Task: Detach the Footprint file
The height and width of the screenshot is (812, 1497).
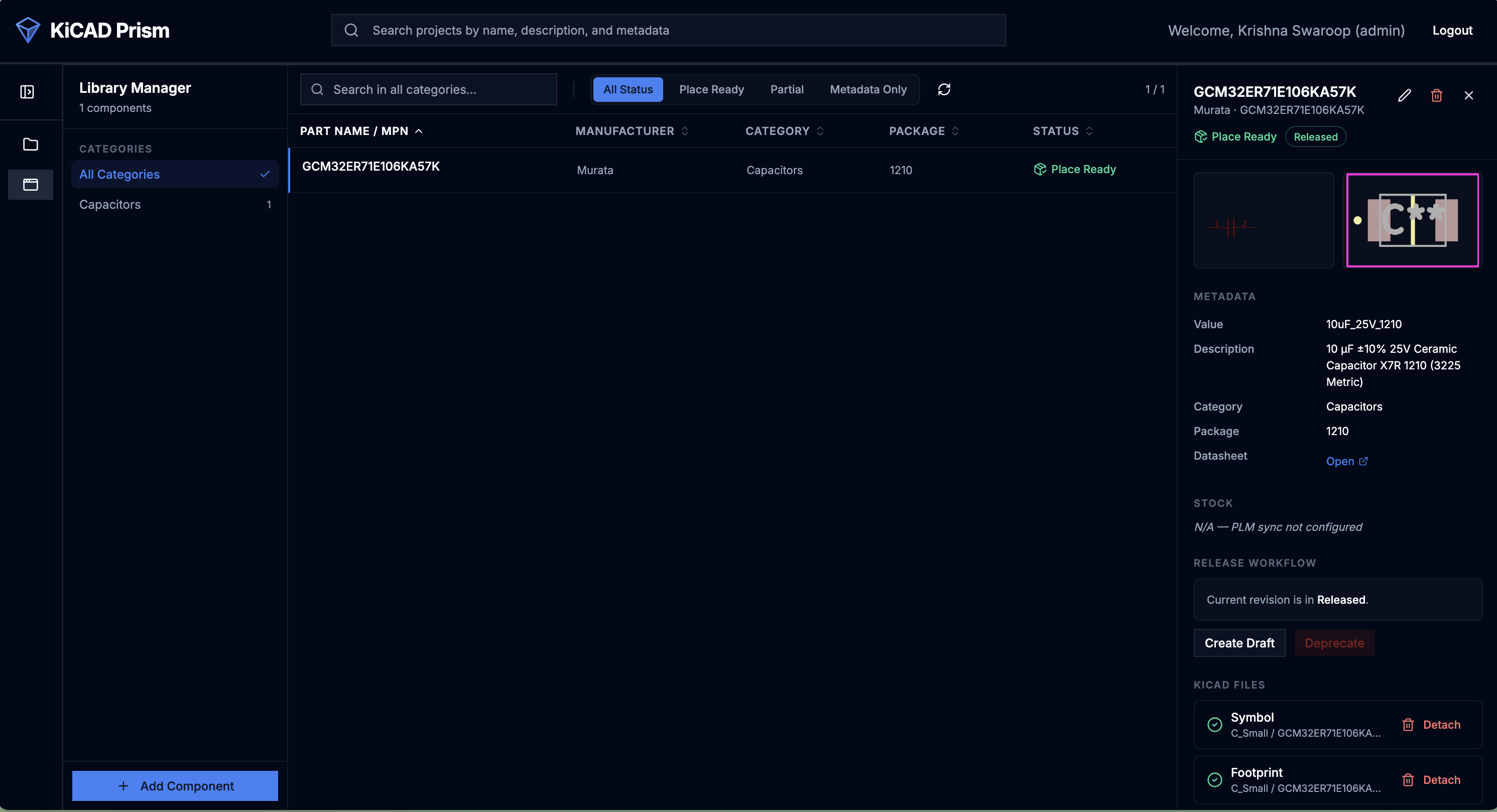Action: tap(1431, 780)
